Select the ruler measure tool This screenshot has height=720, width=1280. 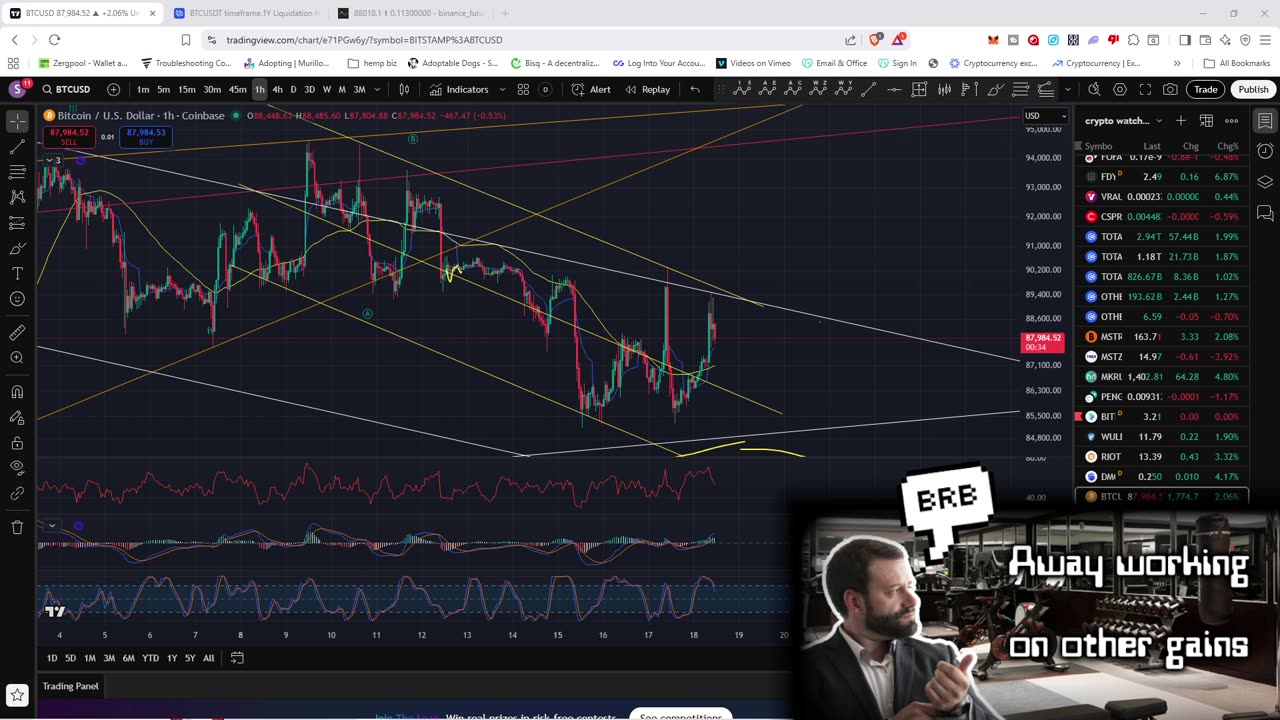click(x=17, y=332)
